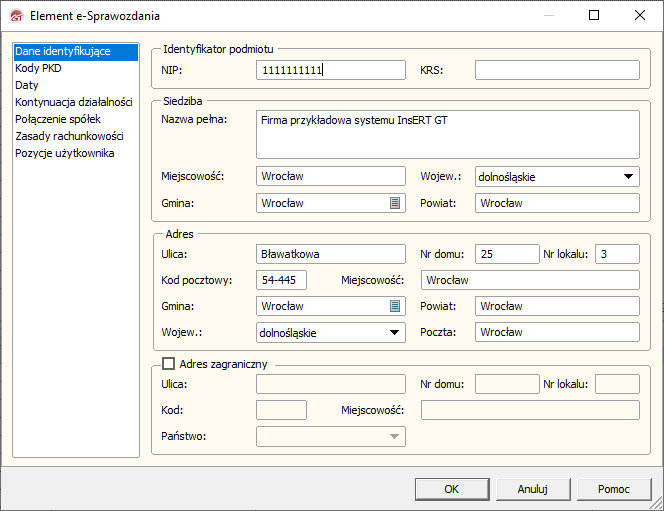Click the Nr lokalu field with value 3
This screenshot has height=511, width=664.
(x=617, y=254)
